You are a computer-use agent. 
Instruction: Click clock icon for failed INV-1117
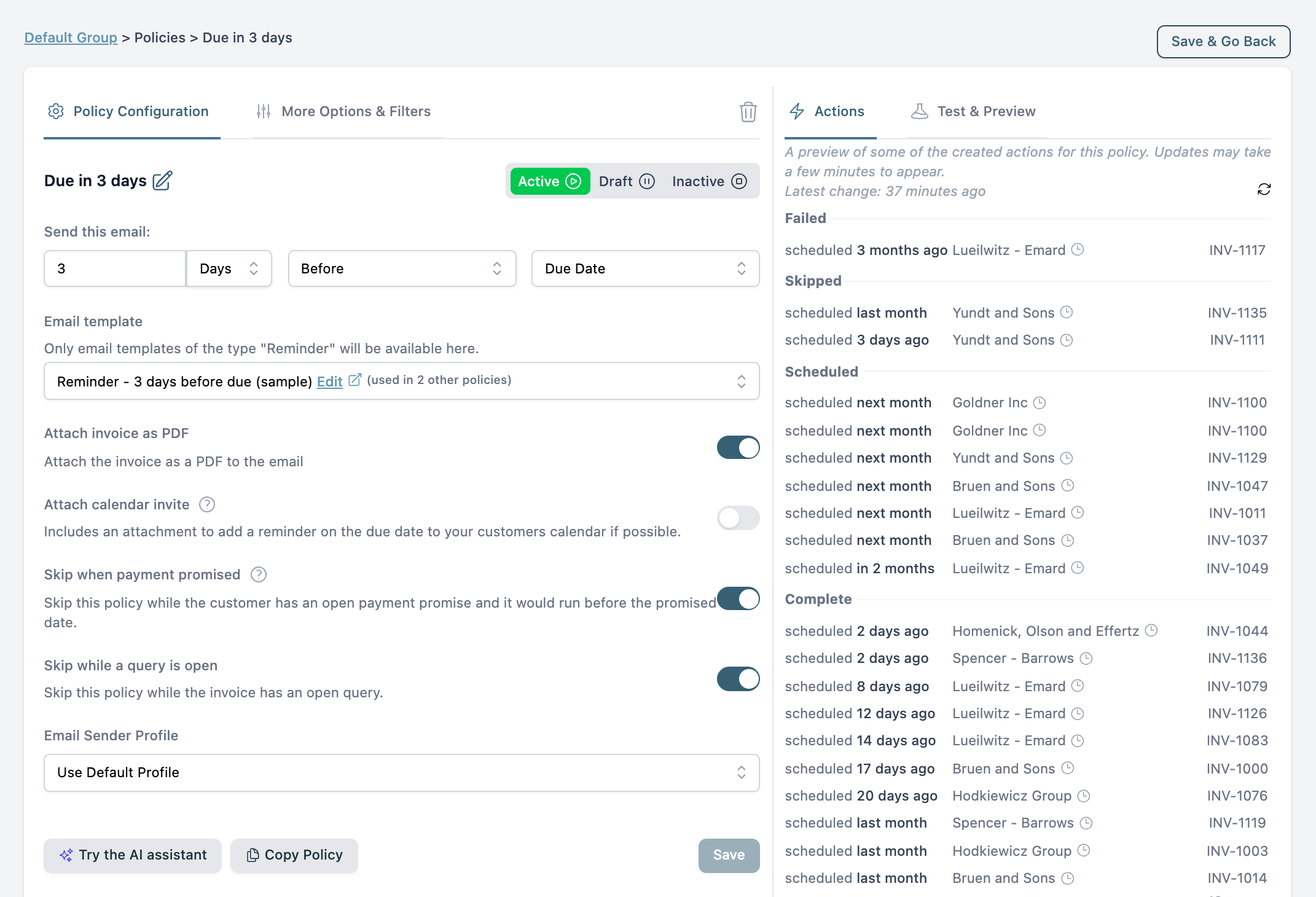(x=1078, y=249)
